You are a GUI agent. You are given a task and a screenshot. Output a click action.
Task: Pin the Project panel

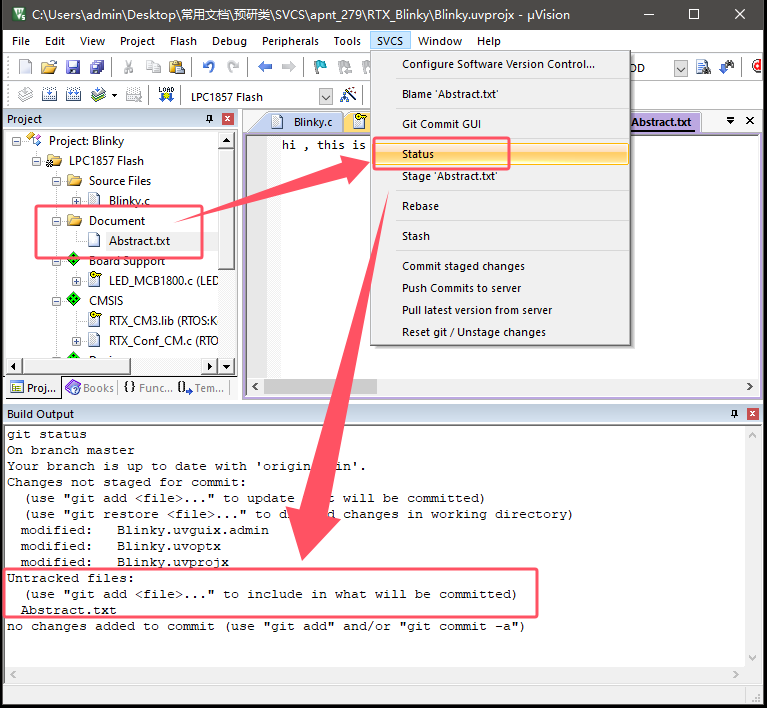(209, 119)
